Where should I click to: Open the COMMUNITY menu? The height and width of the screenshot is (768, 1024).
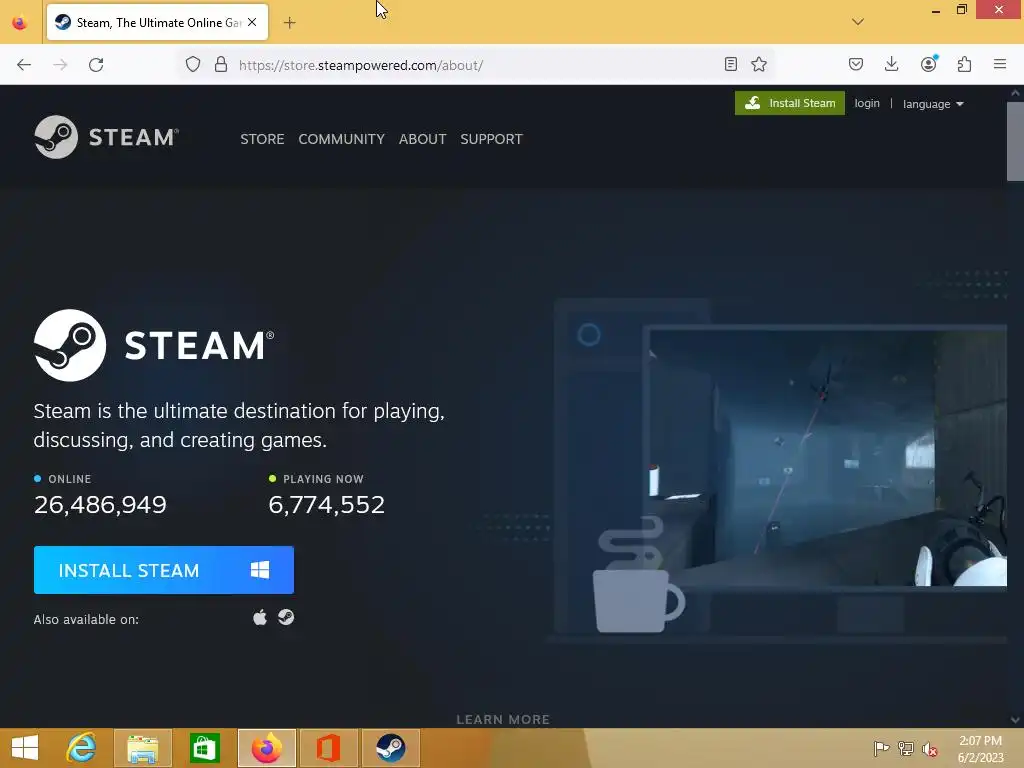point(342,139)
